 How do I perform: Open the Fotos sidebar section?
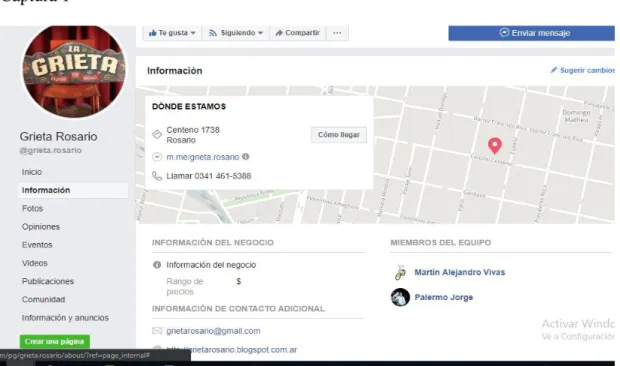pos(32,208)
